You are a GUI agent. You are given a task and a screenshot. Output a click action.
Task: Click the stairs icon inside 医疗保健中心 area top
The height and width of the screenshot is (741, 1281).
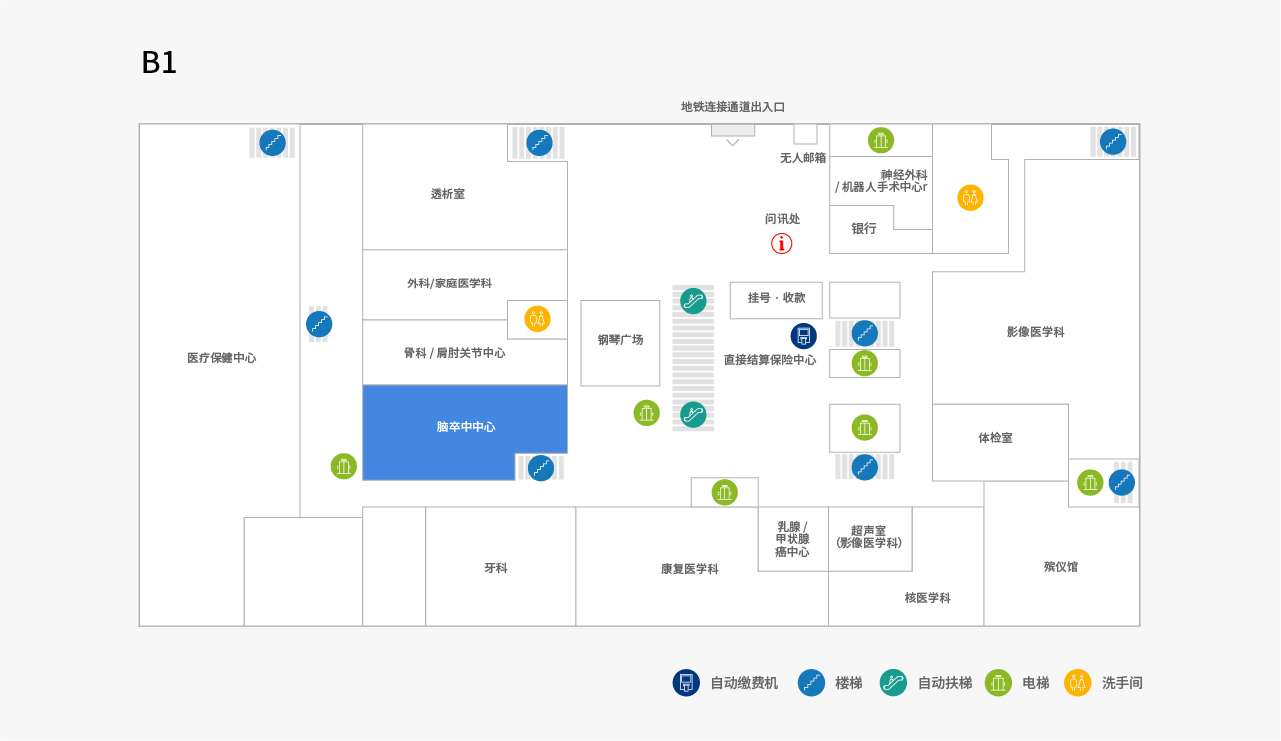click(x=273, y=143)
